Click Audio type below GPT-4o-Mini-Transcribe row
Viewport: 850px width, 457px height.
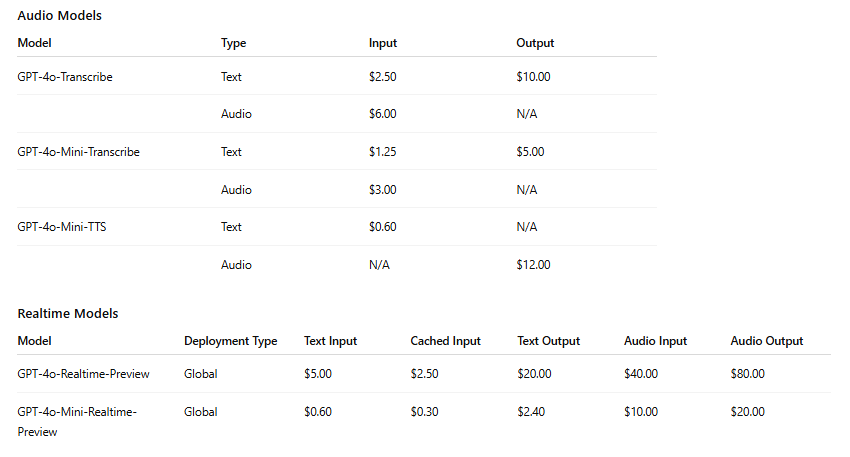(236, 190)
